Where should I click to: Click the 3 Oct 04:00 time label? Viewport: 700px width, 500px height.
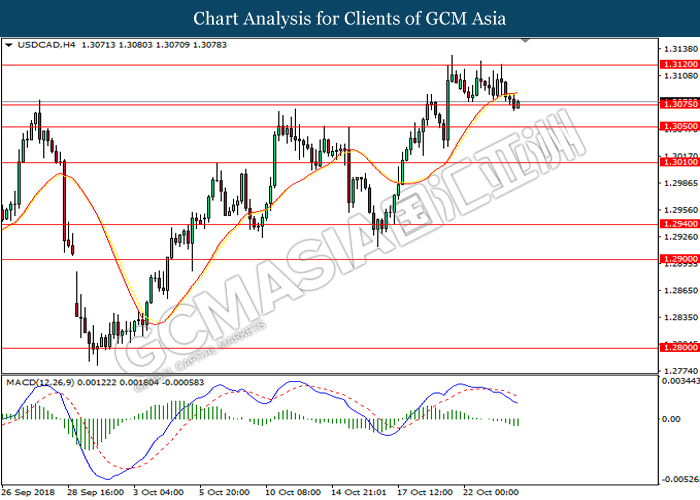click(x=158, y=492)
